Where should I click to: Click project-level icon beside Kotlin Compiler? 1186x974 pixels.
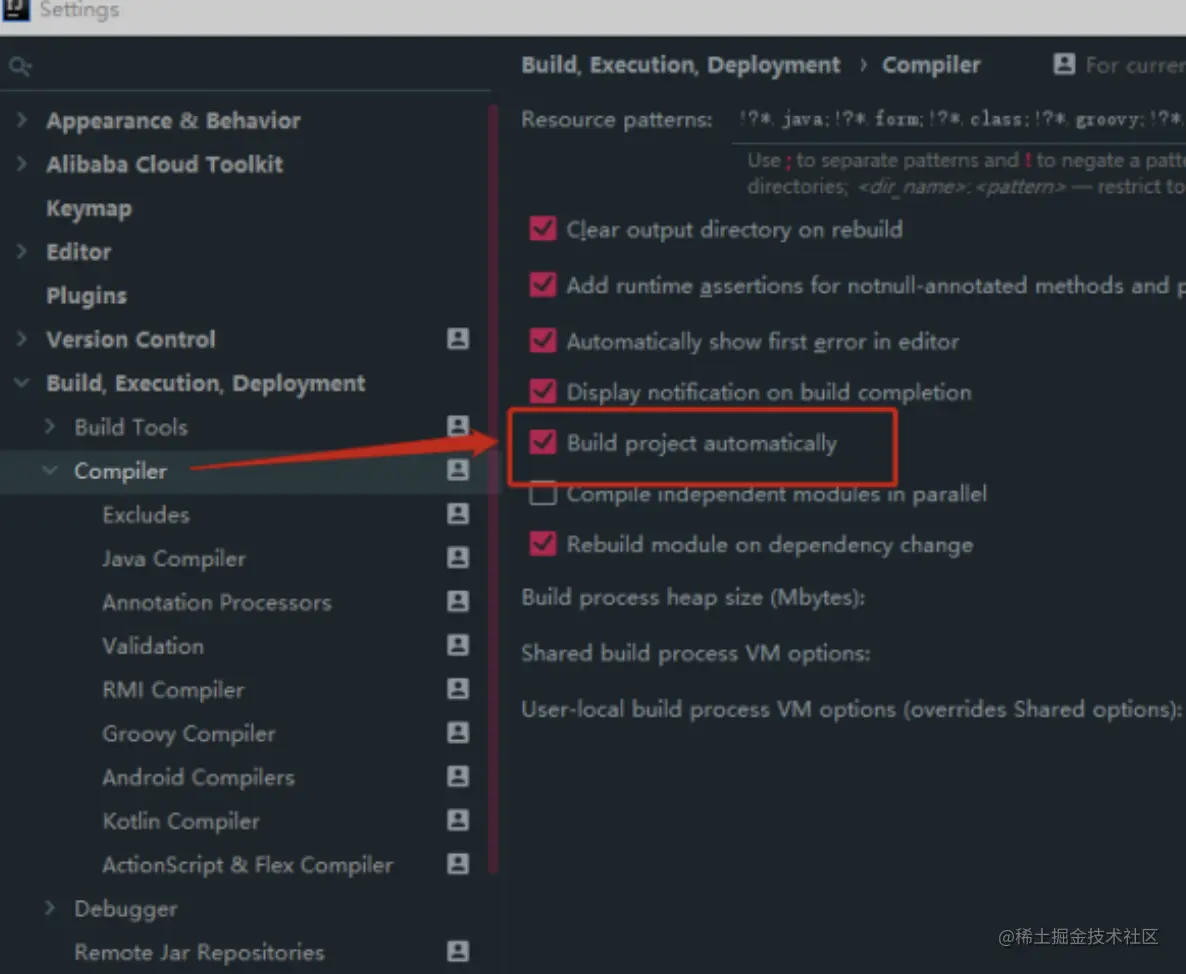[x=458, y=820]
